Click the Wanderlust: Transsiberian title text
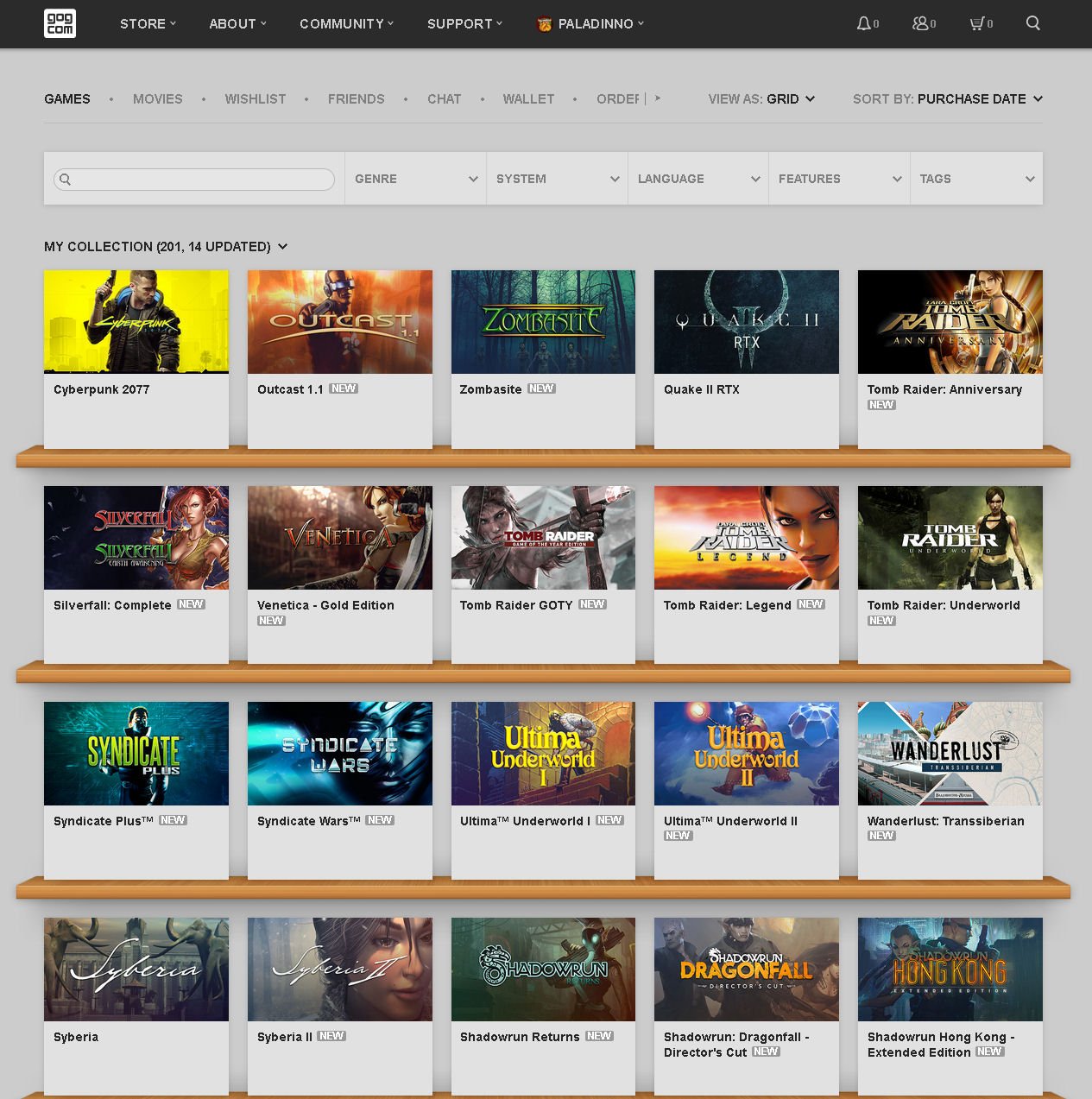The height and width of the screenshot is (1099, 1092). coord(946,821)
